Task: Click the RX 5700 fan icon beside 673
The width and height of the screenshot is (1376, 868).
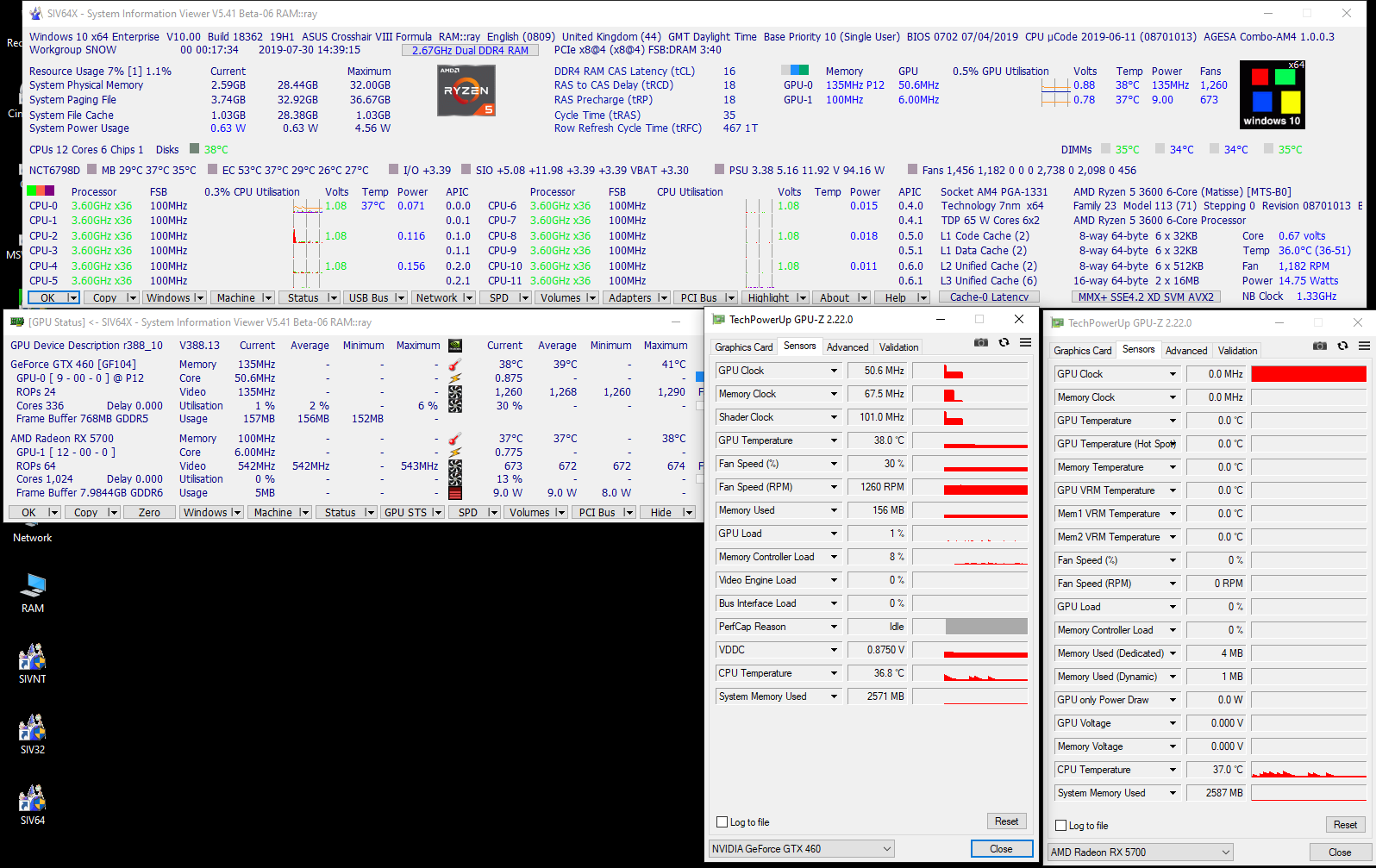Action: coord(455,466)
